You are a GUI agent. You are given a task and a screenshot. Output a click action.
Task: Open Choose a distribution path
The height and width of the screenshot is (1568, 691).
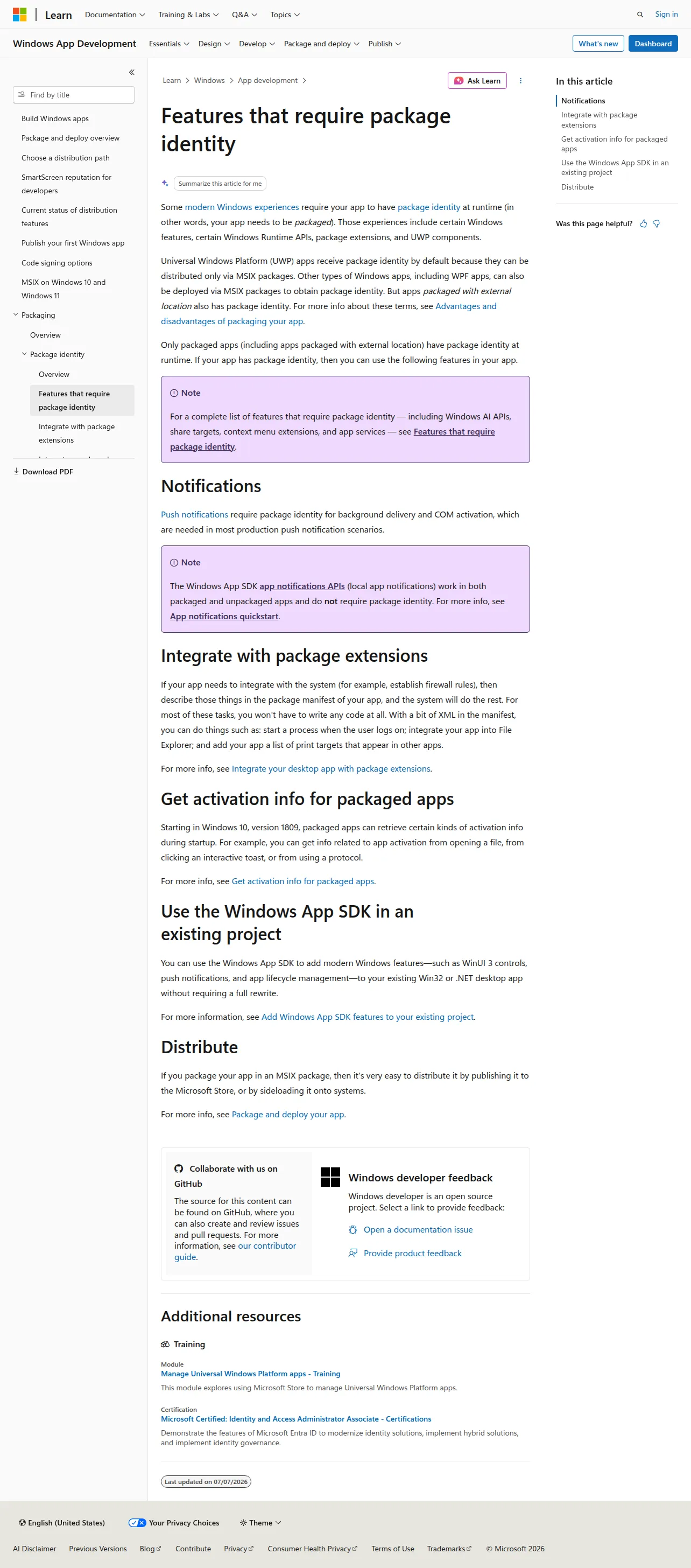click(66, 158)
